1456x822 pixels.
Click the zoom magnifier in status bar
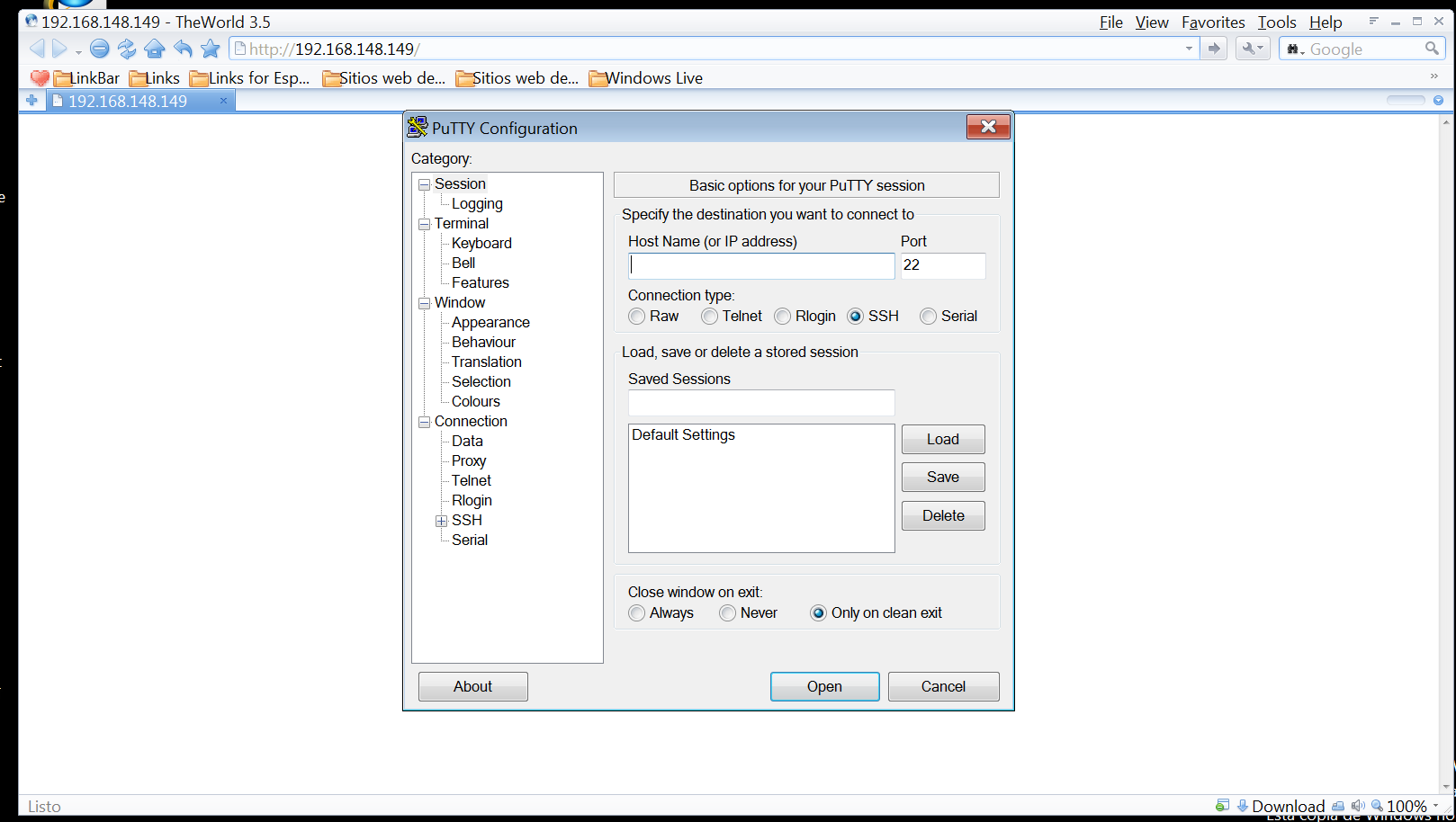pyautogui.click(x=1377, y=806)
